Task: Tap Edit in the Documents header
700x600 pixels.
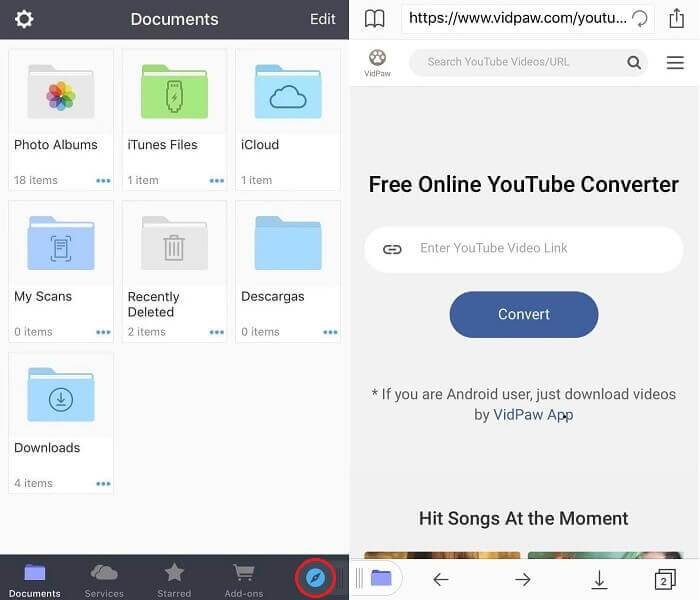Action: point(322,19)
